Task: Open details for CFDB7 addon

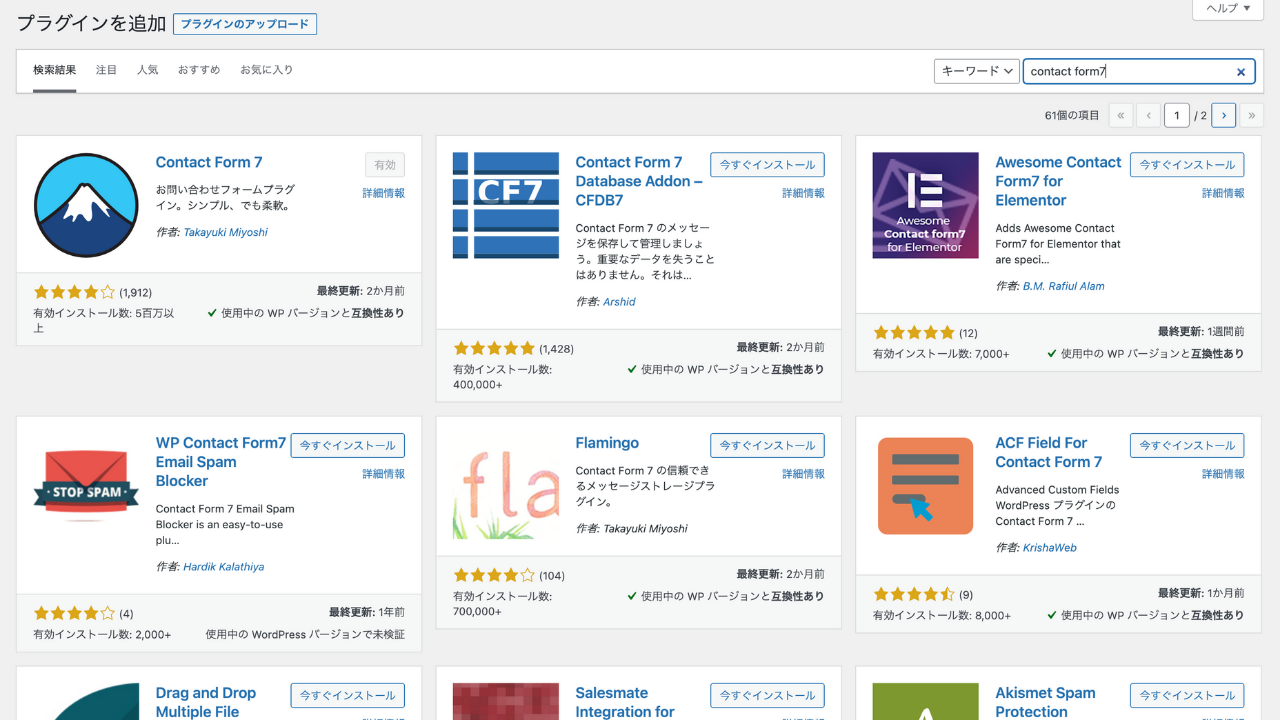Action: point(804,193)
